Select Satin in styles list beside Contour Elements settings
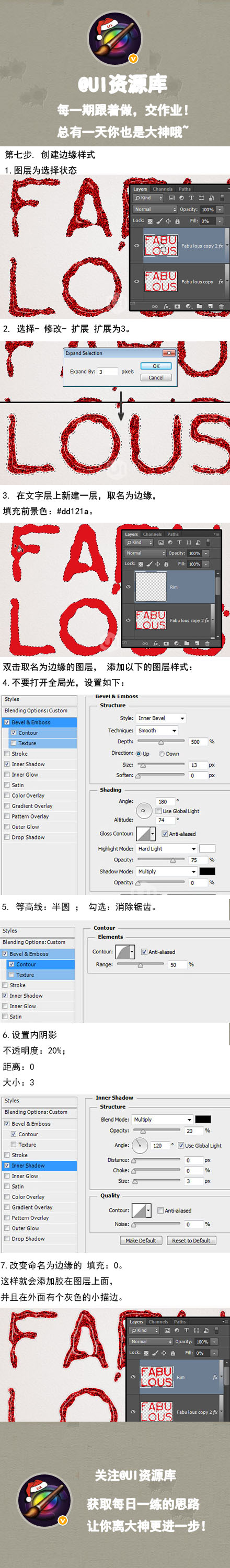This screenshot has width=230, height=1568. tap(15, 1017)
